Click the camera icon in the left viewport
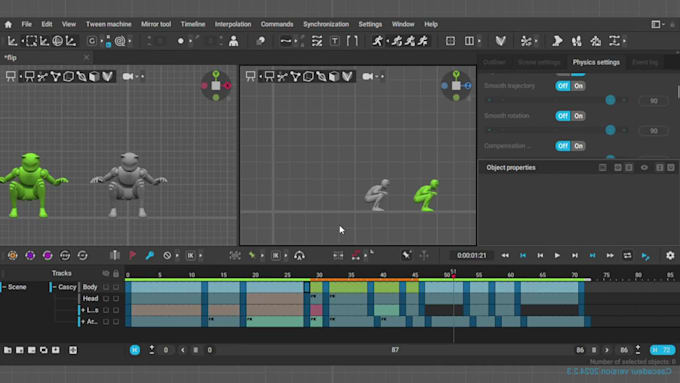This screenshot has height=383, width=680. click(128, 76)
